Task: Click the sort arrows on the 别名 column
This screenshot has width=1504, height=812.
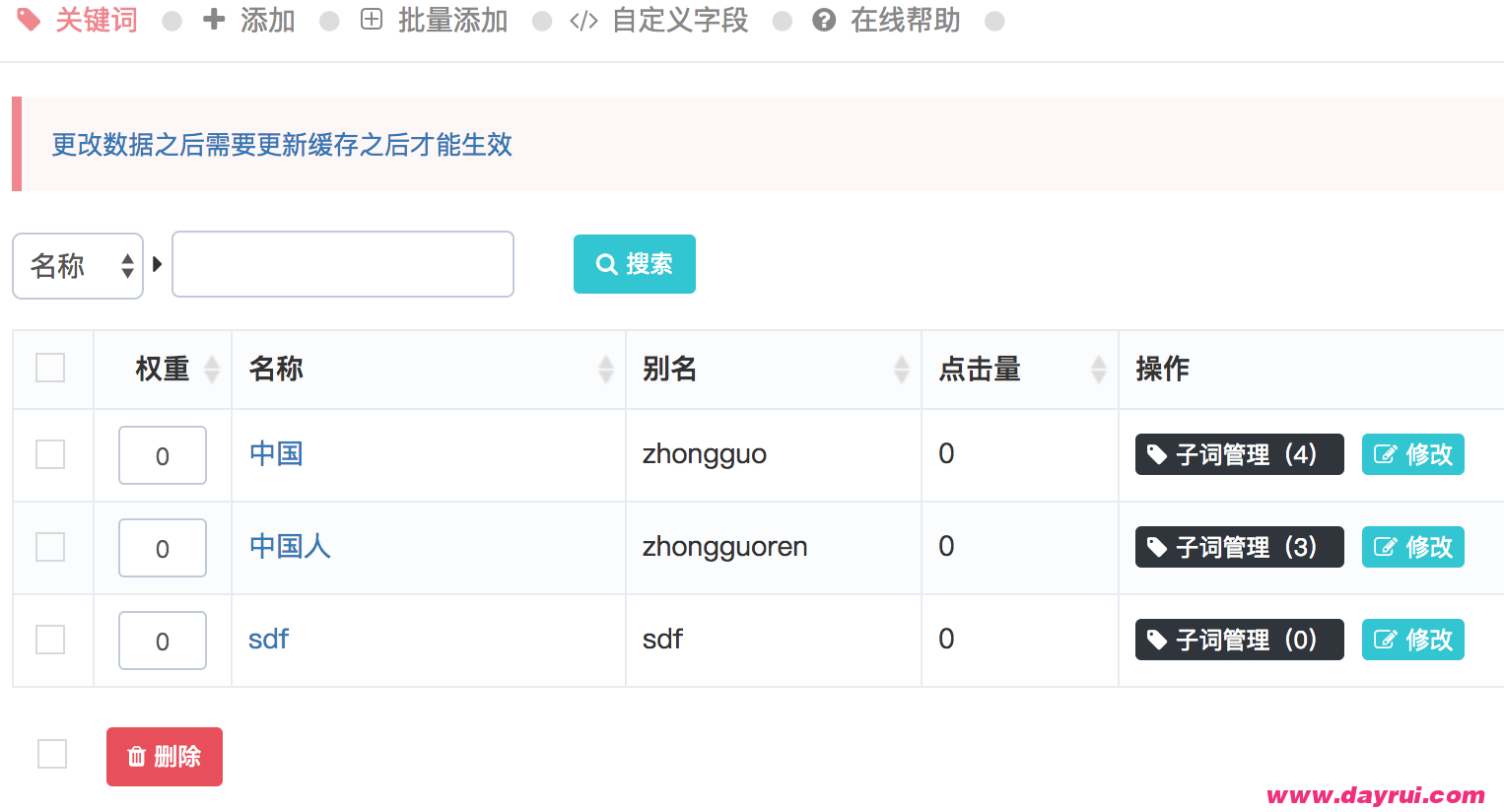Action: pos(901,369)
